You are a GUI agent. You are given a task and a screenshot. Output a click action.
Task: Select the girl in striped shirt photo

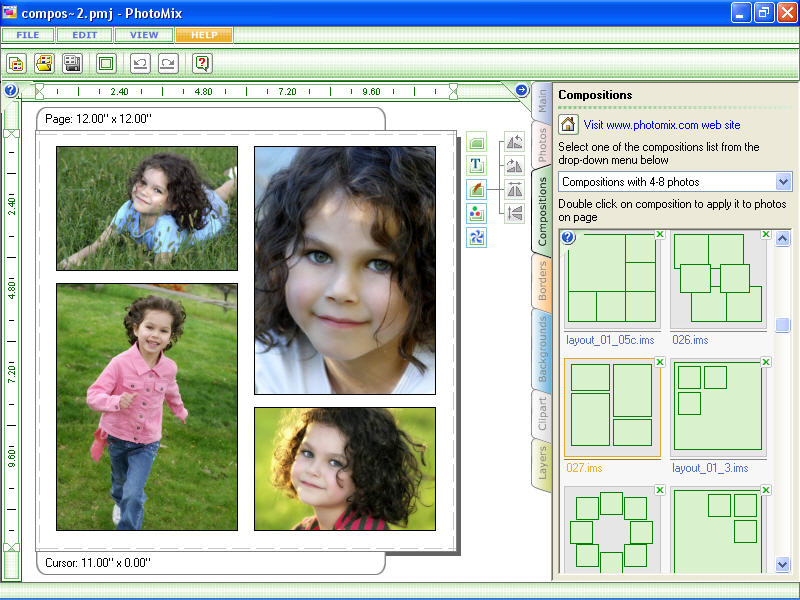345,469
